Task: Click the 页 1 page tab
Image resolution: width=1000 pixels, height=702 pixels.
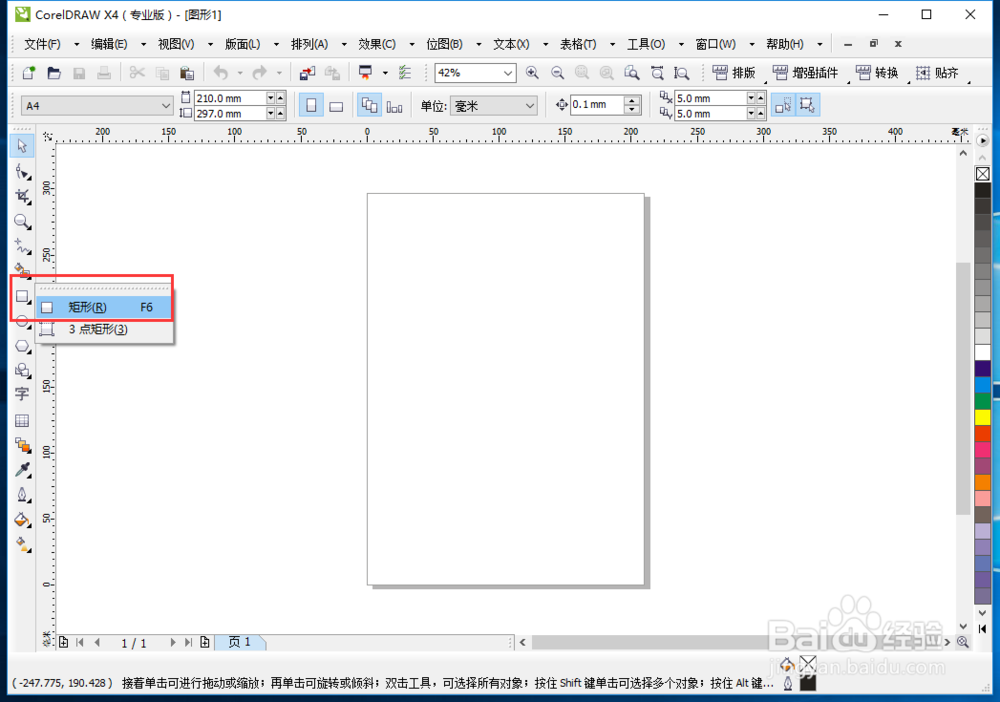Action: 240,642
